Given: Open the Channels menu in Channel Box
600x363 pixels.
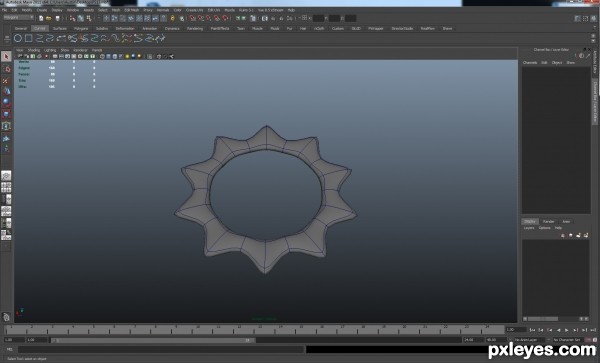Looking at the screenshot, I should click(530, 62).
